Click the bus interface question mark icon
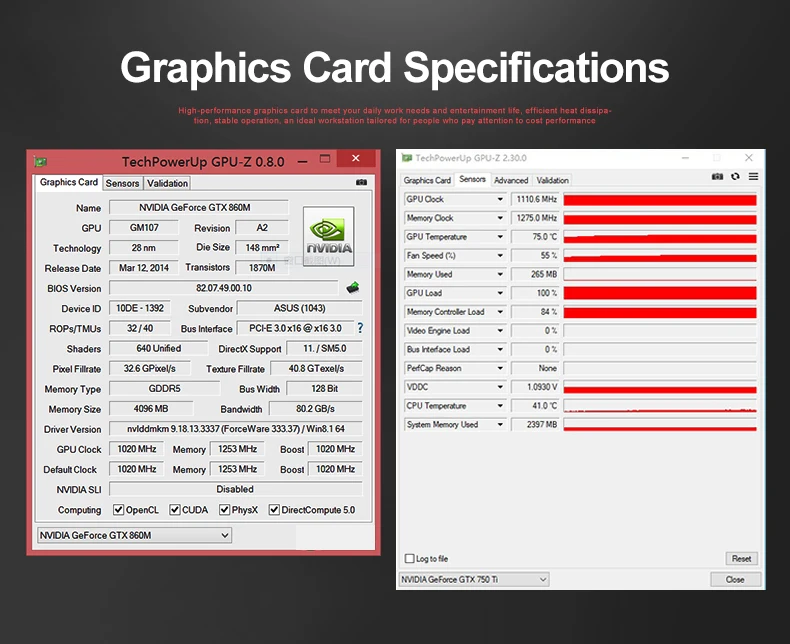790x644 pixels. [360, 328]
